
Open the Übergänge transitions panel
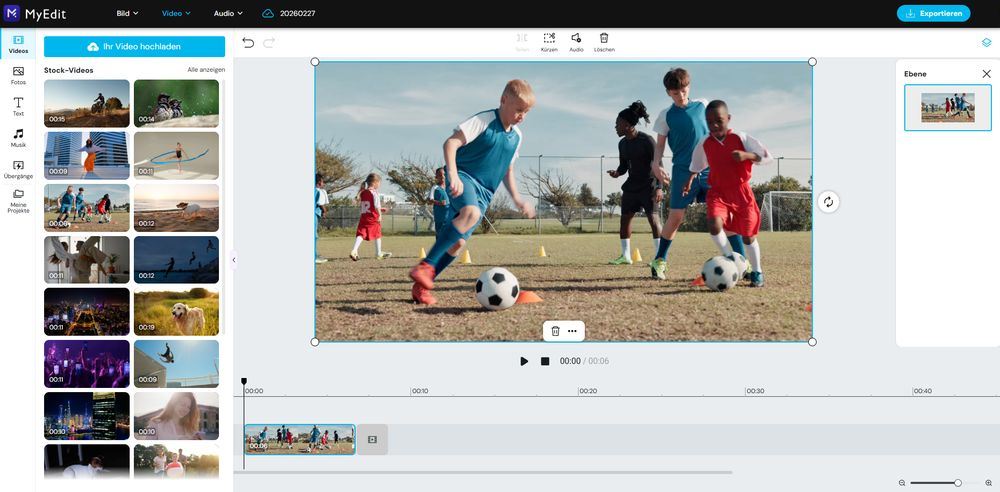tap(18, 169)
